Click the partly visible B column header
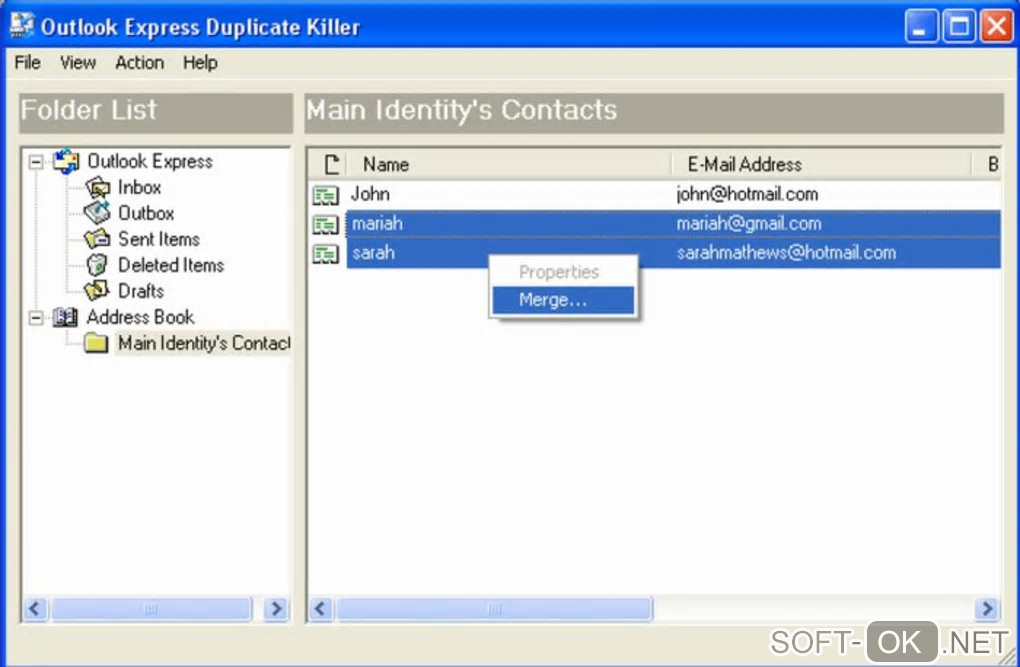This screenshot has height=667, width=1020. tap(987, 164)
